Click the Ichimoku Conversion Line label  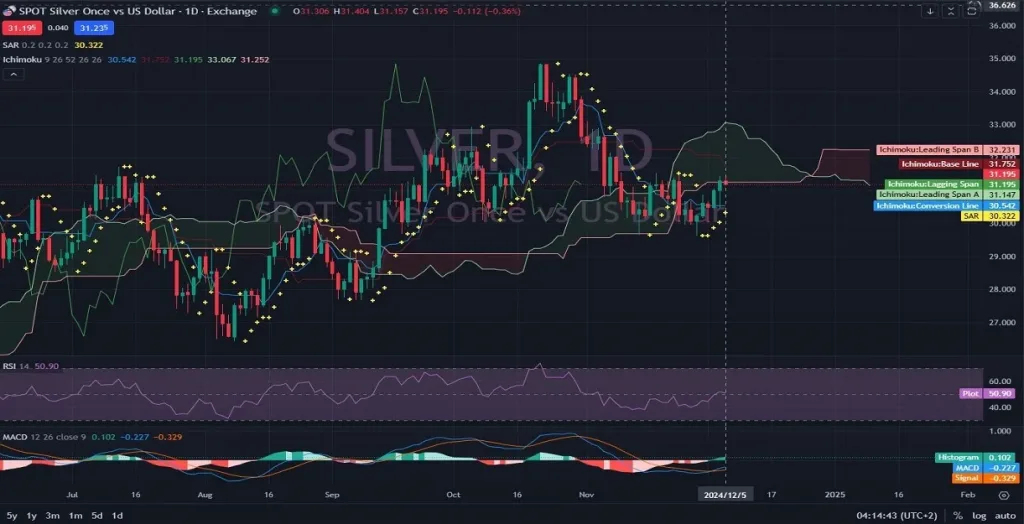945,205
